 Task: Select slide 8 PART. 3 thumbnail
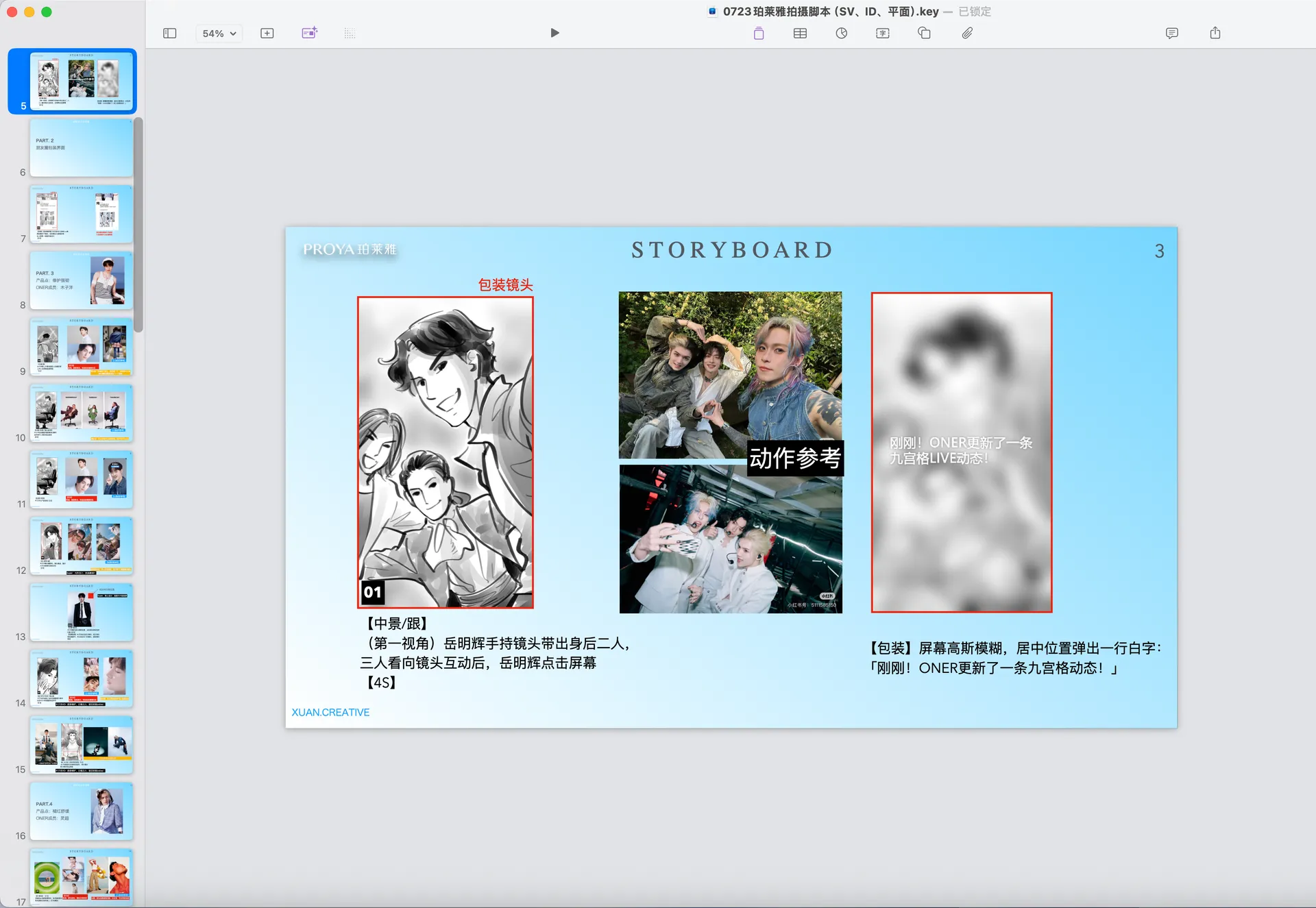click(81, 280)
